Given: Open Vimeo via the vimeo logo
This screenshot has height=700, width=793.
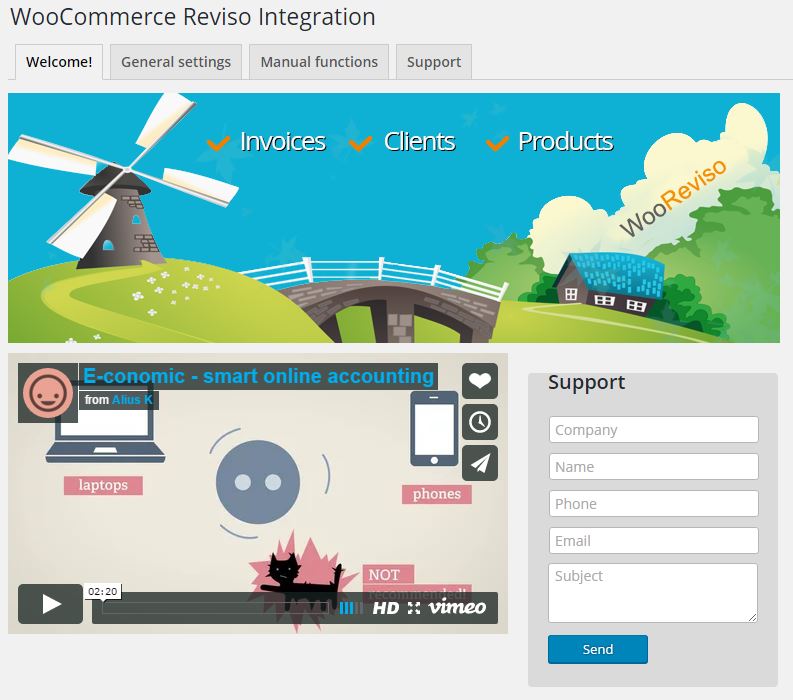Looking at the screenshot, I should 457,607.
